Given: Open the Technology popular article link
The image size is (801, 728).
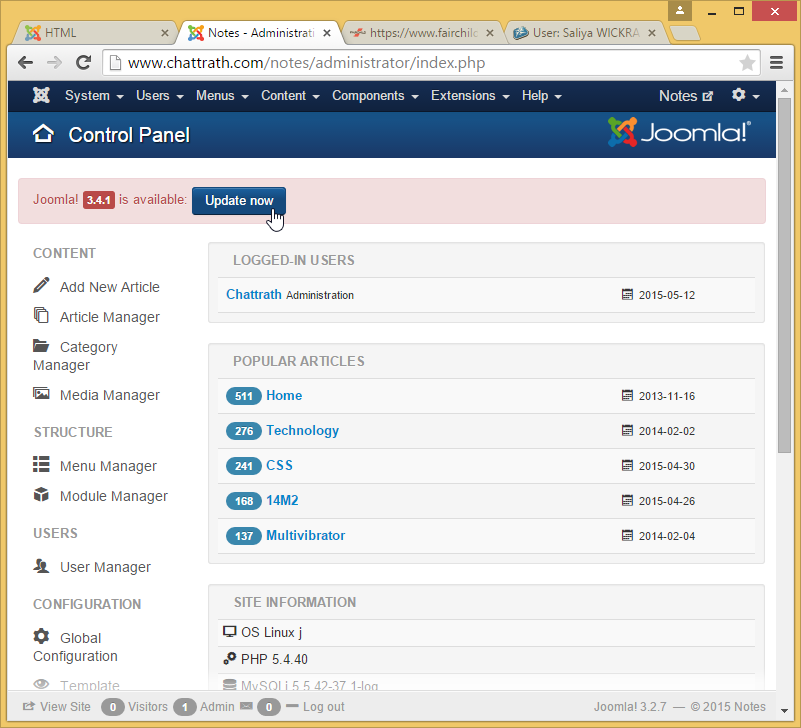Looking at the screenshot, I should tap(302, 431).
